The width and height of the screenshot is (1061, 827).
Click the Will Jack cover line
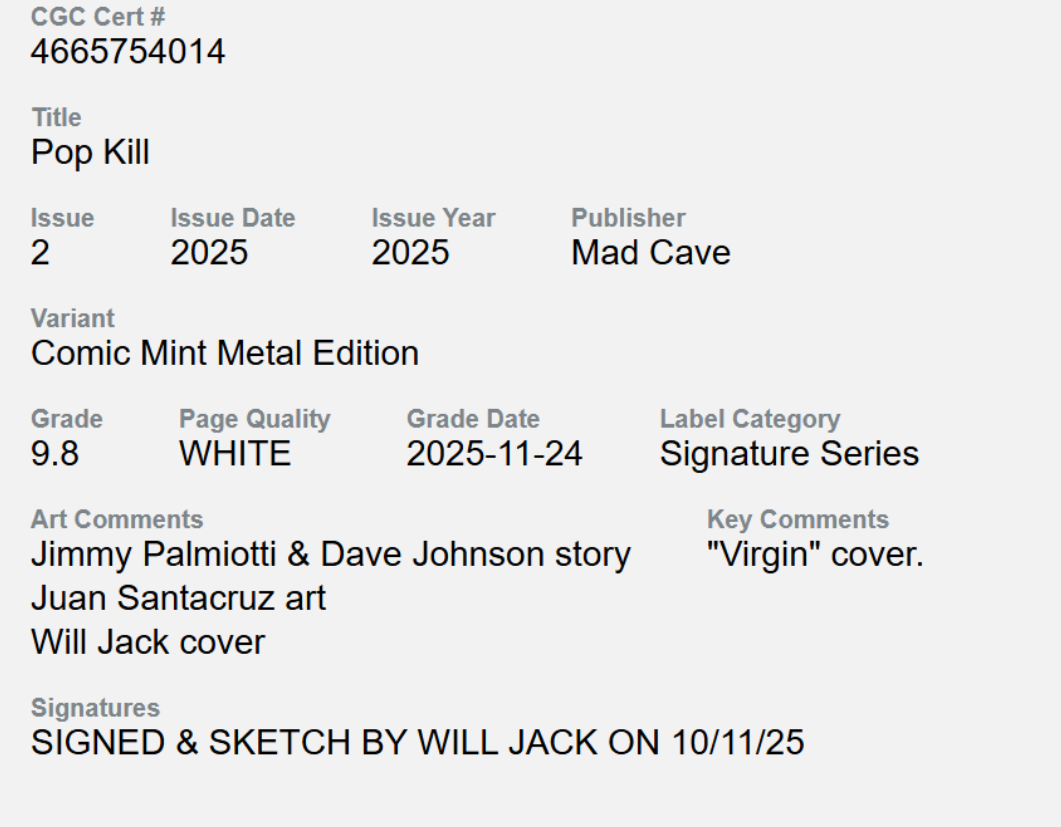(148, 642)
